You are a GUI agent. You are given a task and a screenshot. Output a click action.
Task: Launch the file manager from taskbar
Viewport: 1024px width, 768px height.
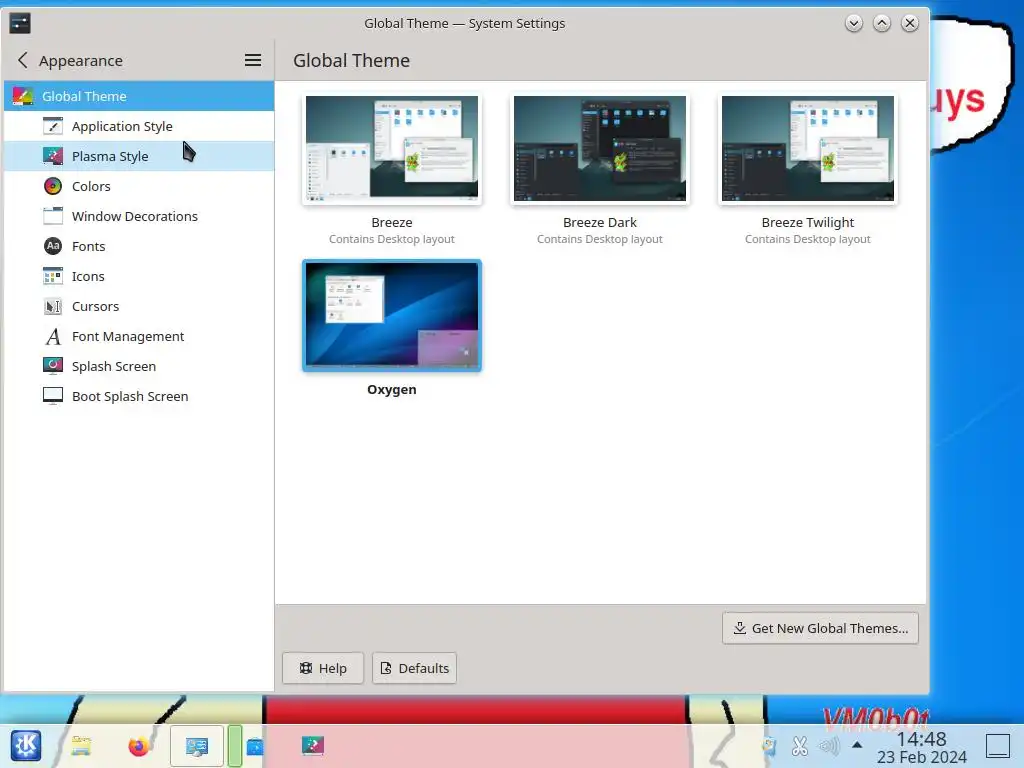82,745
